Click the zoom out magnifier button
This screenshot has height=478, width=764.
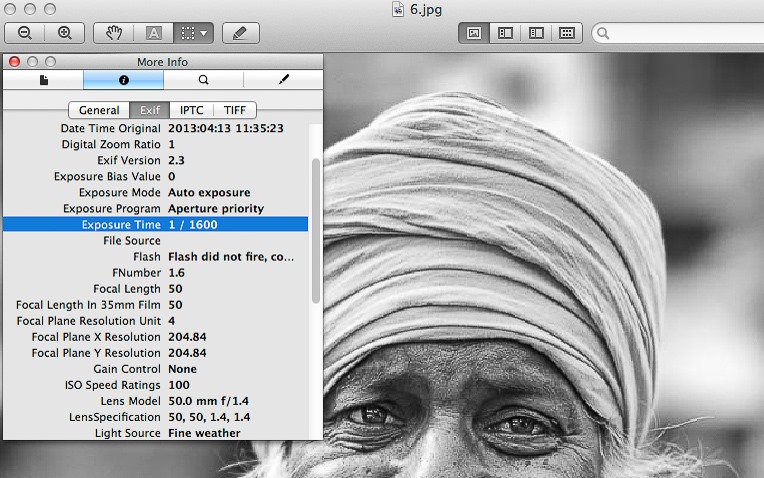click(26, 33)
